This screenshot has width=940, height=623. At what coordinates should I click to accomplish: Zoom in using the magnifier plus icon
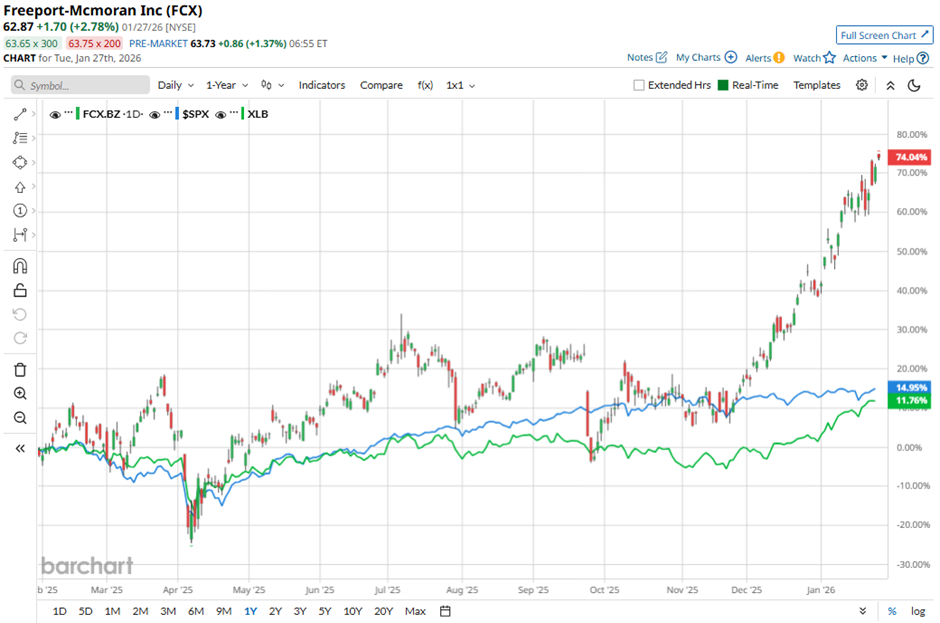pyautogui.click(x=19, y=394)
